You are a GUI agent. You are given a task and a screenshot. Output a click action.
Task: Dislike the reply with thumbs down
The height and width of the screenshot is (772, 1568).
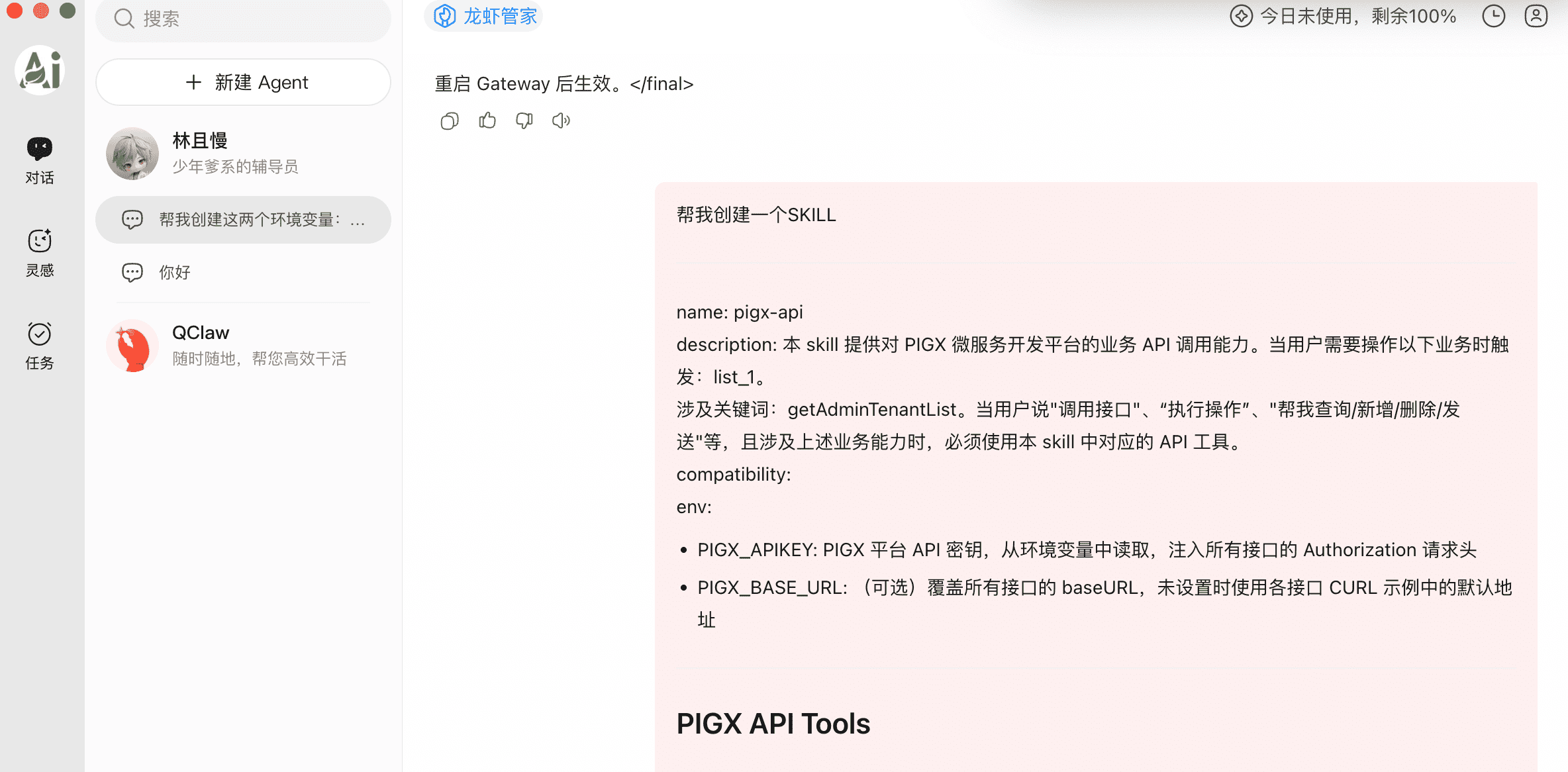(524, 121)
